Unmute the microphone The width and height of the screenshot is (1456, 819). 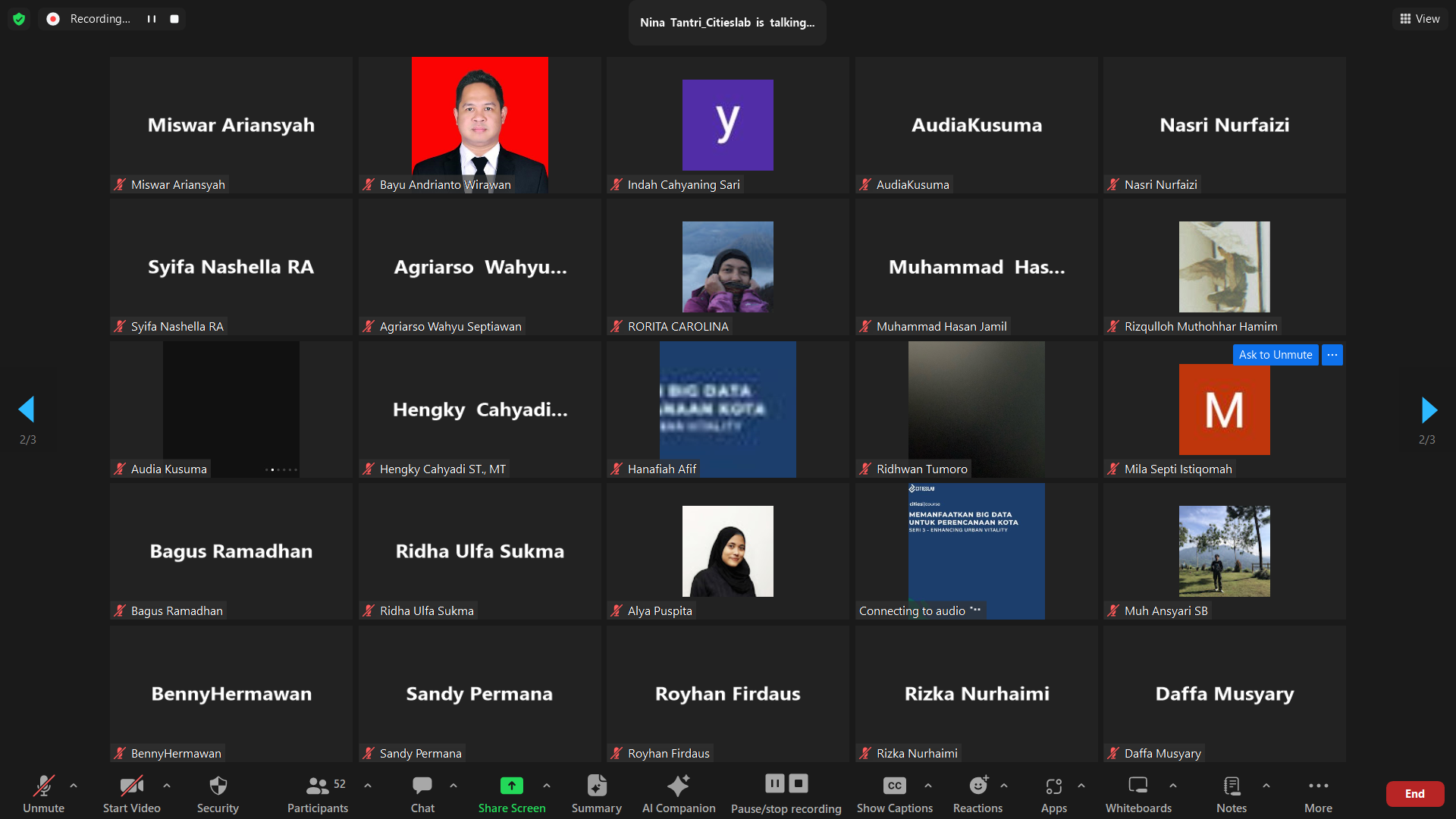[x=43, y=786]
